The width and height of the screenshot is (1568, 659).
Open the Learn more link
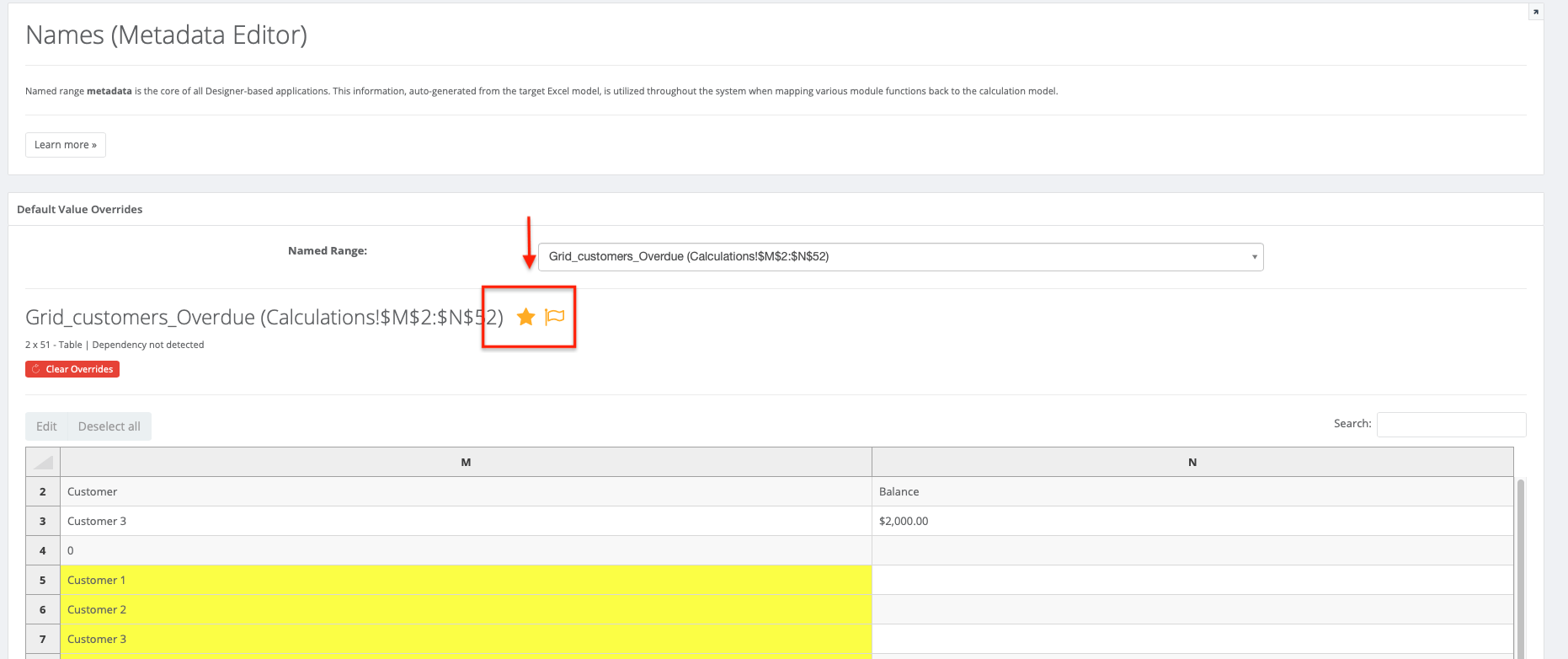[66, 145]
